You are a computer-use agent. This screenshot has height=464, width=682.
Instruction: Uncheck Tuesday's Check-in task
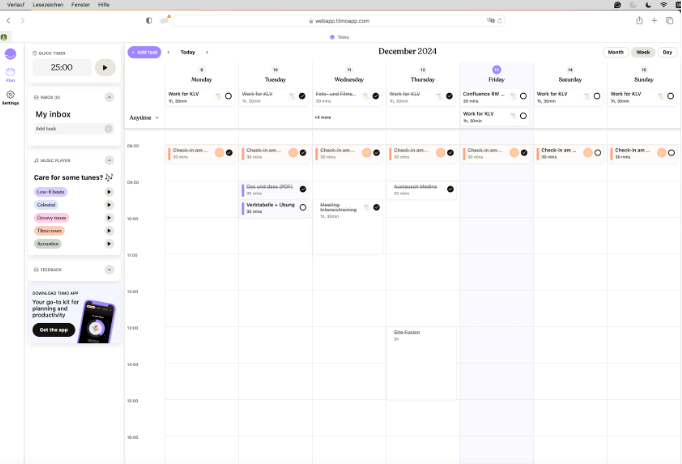pos(303,153)
